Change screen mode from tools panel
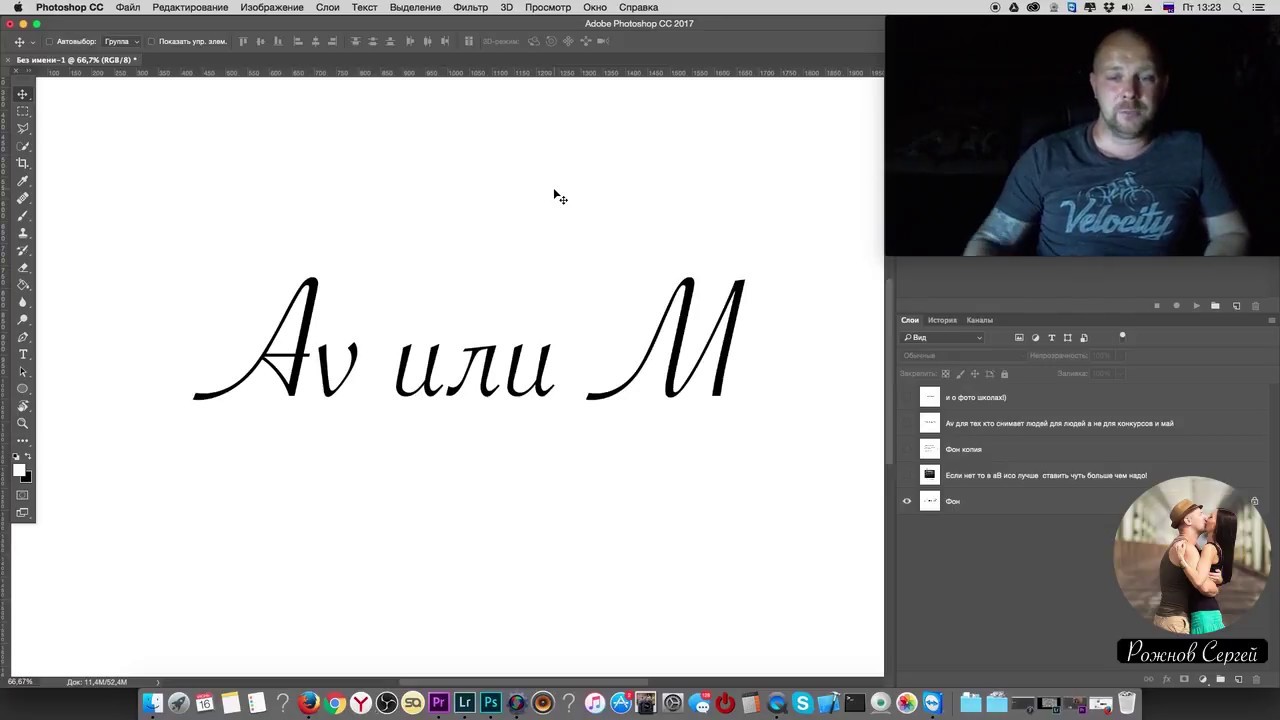Viewport: 1280px width, 720px height. [x=22, y=513]
